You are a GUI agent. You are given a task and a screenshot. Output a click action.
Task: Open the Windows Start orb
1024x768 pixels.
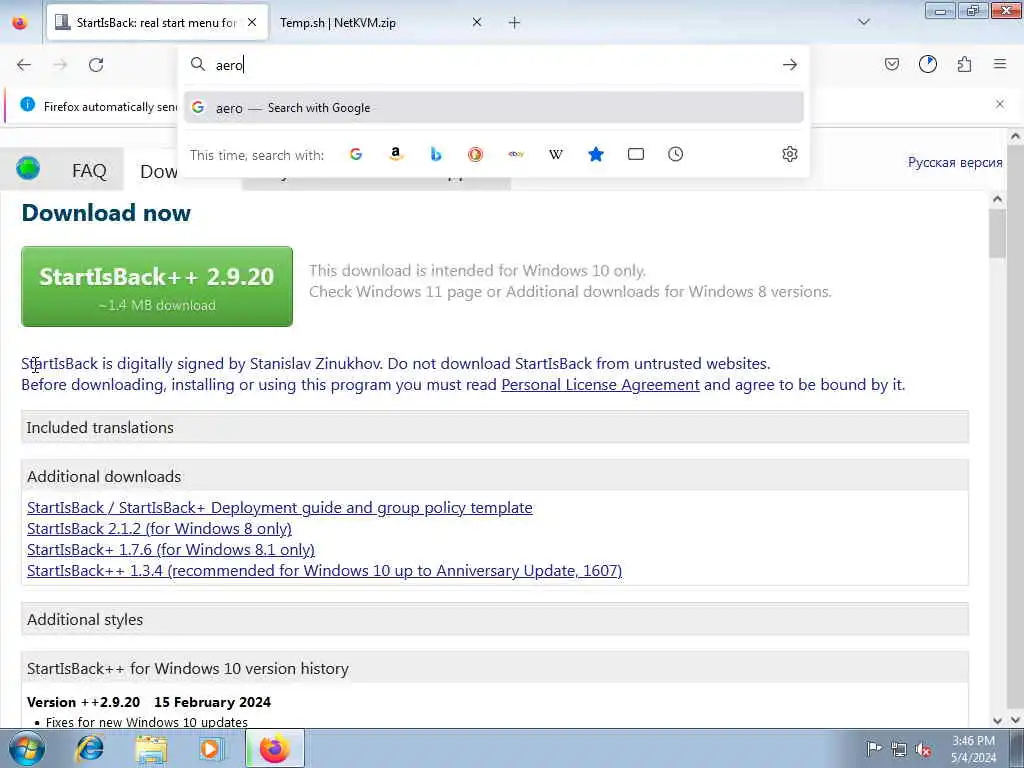26,748
